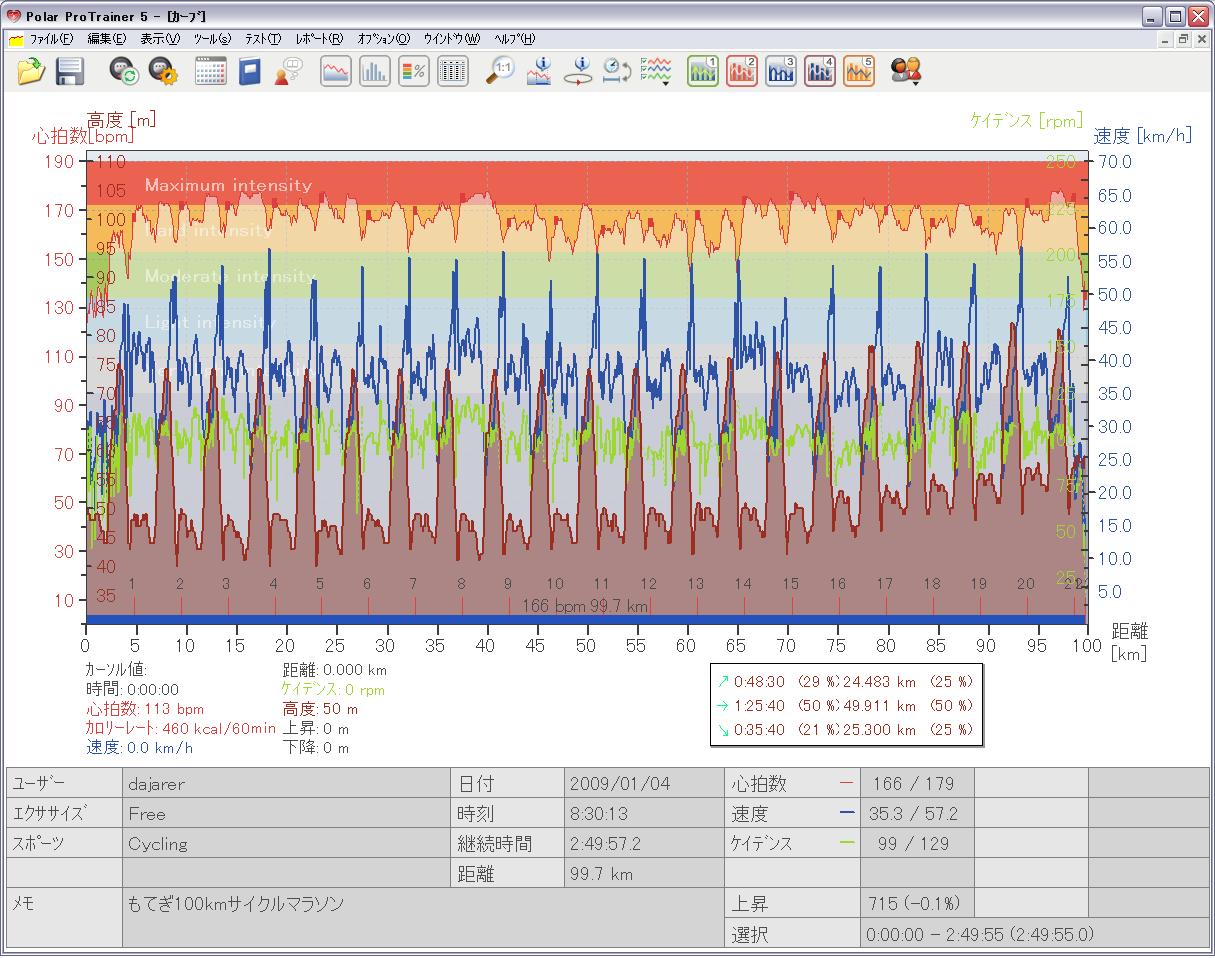Image resolution: width=1215 pixels, height=958 pixels.
Task: Click the ケイデンス [rpm] axis title
Action: coord(1026,120)
